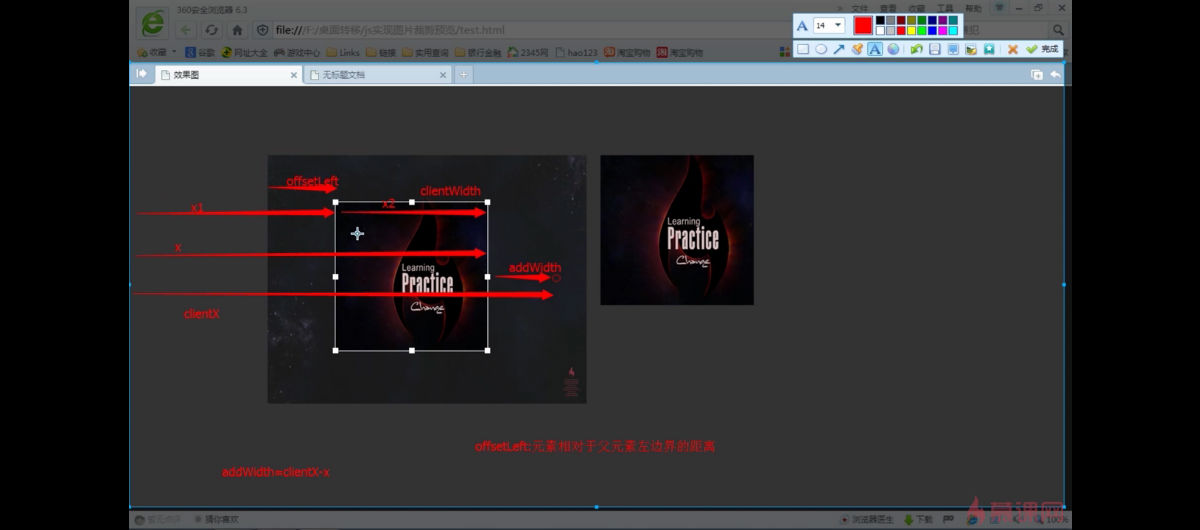The width and height of the screenshot is (1200, 530).
Task: Click the restore tabs icon at tab bar right
Action: pos(1037,75)
